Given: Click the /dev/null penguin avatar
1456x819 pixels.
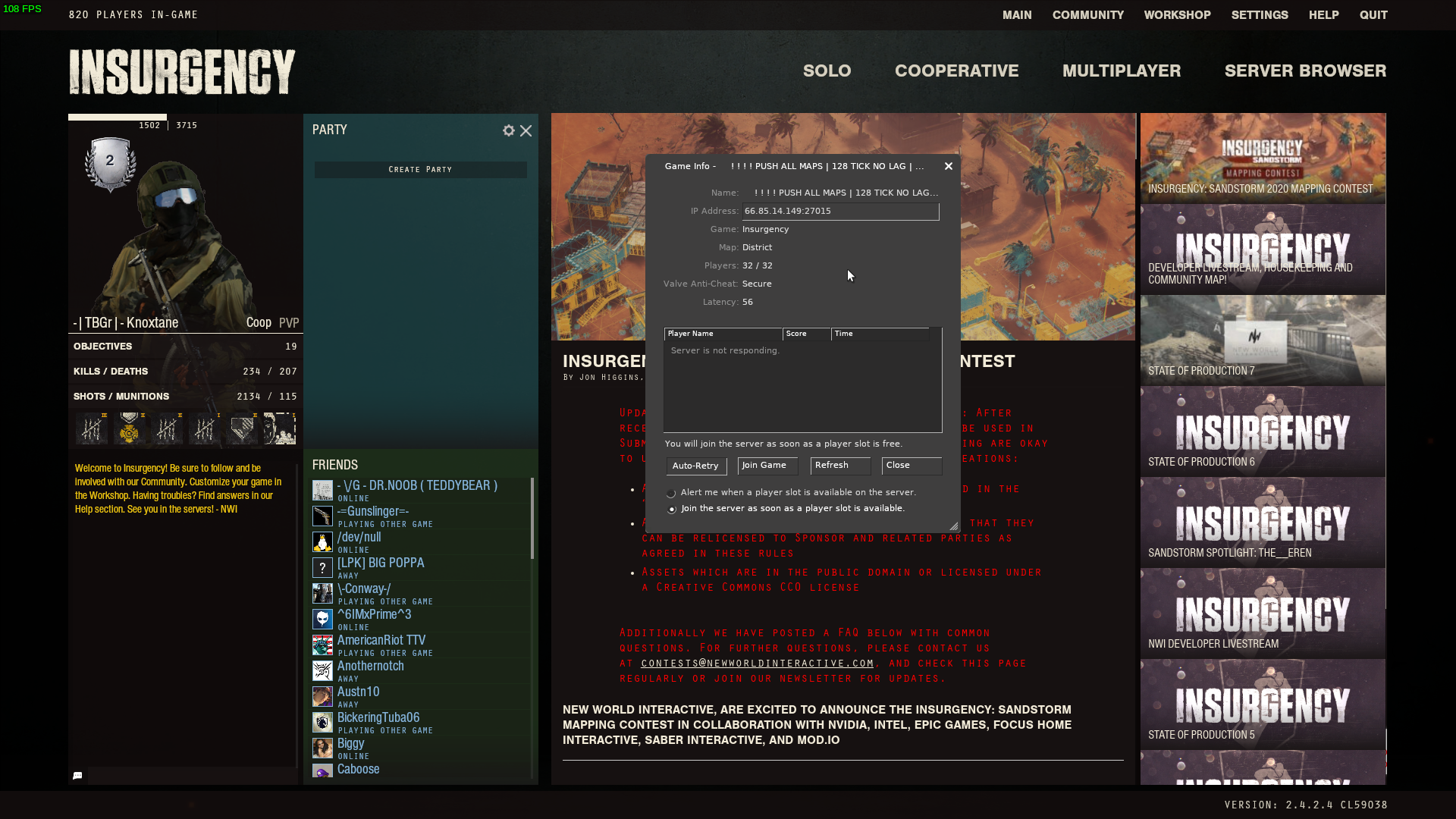Looking at the screenshot, I should pyautogui.click(x=322, y=541).
